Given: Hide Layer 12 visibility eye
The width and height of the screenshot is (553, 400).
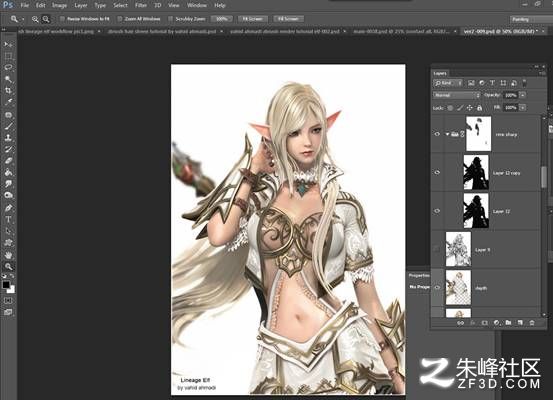Looking at the screenshot, I should (x=437, y=211).
